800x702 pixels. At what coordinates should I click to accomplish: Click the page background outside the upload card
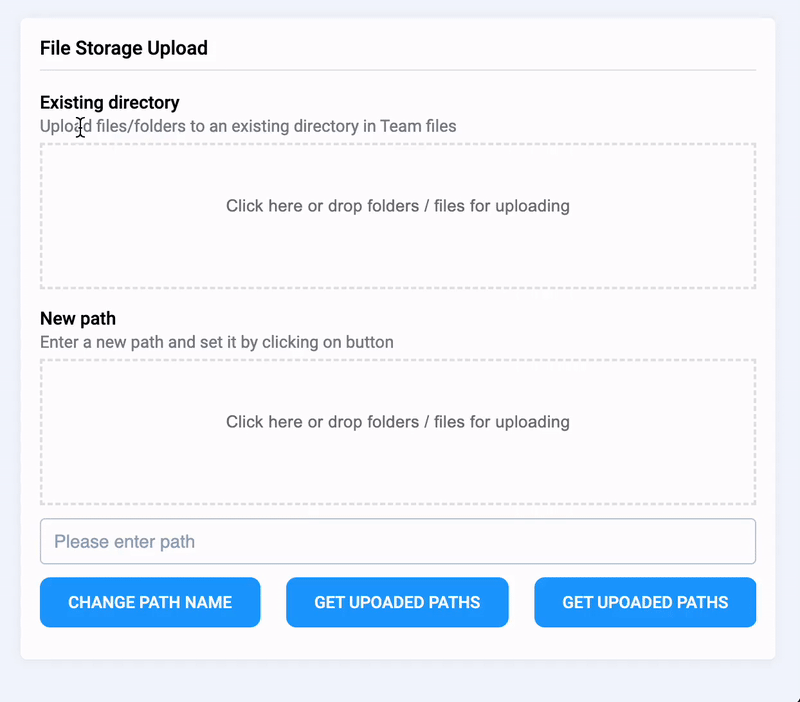click(x=400, y=685)
